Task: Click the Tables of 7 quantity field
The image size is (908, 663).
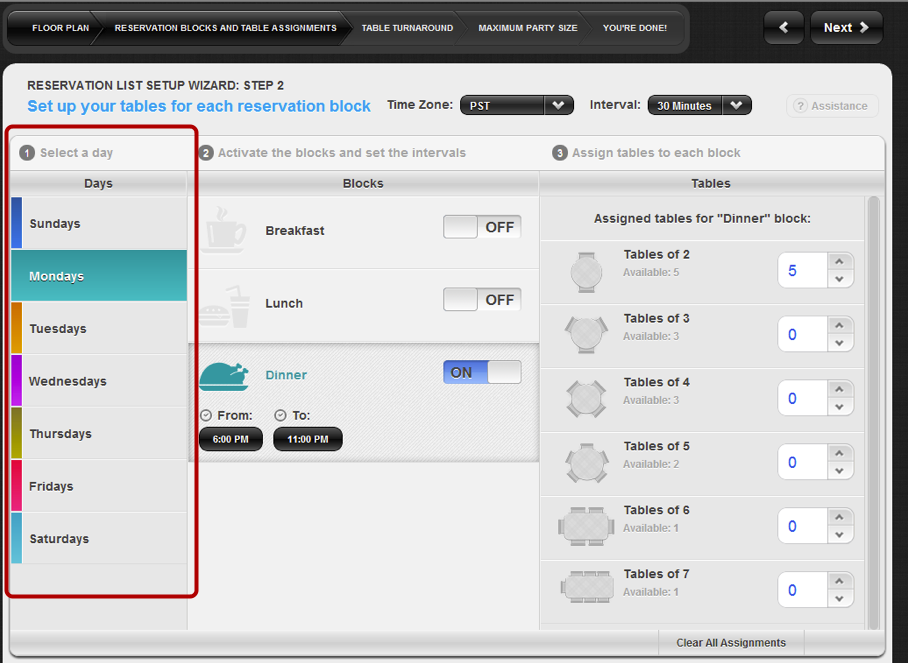Action: [803, 590]
